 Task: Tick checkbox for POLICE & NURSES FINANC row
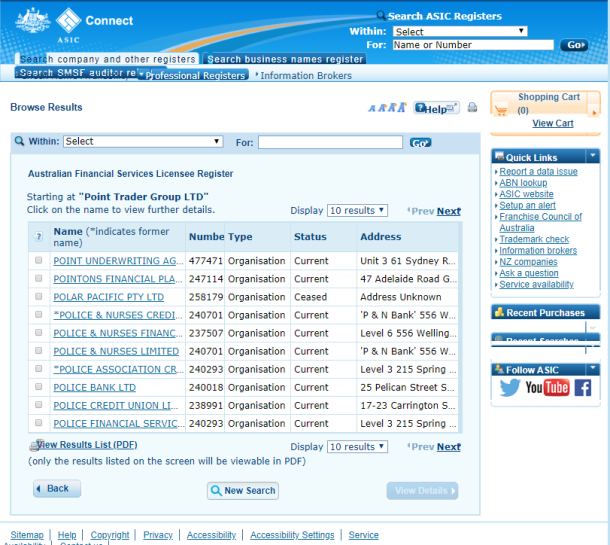click(39, 333)
